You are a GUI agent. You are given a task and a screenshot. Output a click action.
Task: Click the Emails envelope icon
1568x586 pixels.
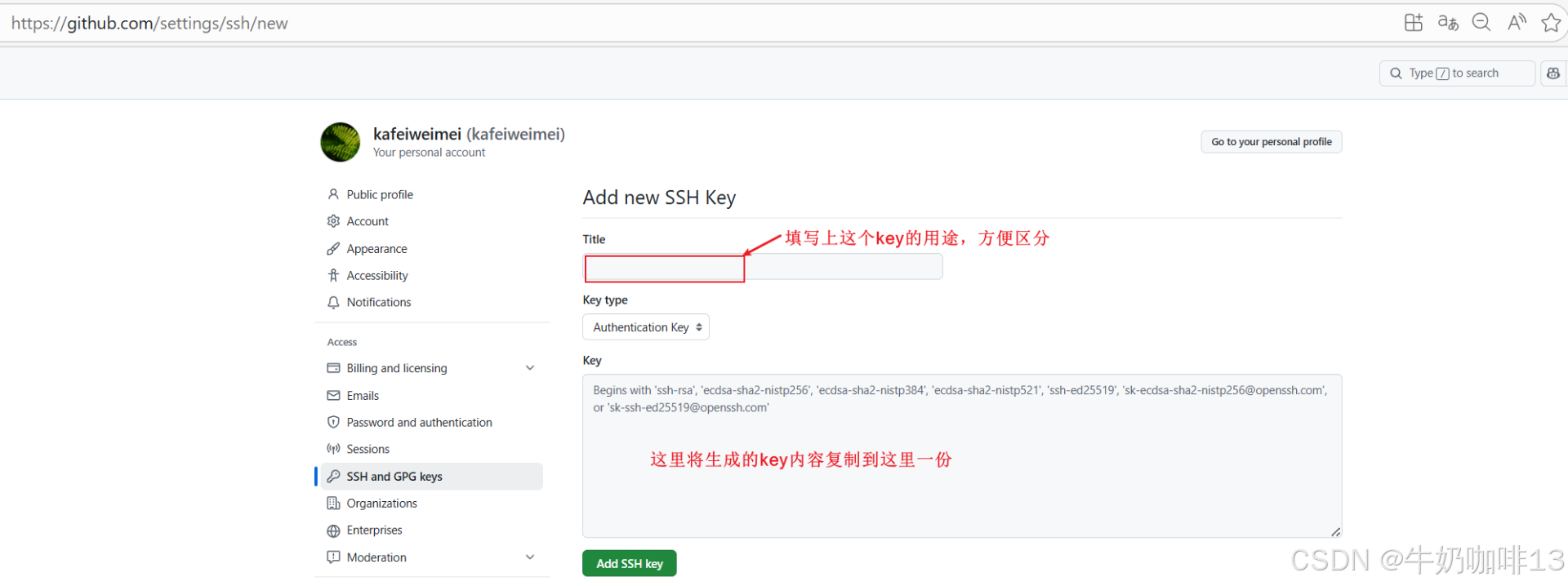(333, 396)
